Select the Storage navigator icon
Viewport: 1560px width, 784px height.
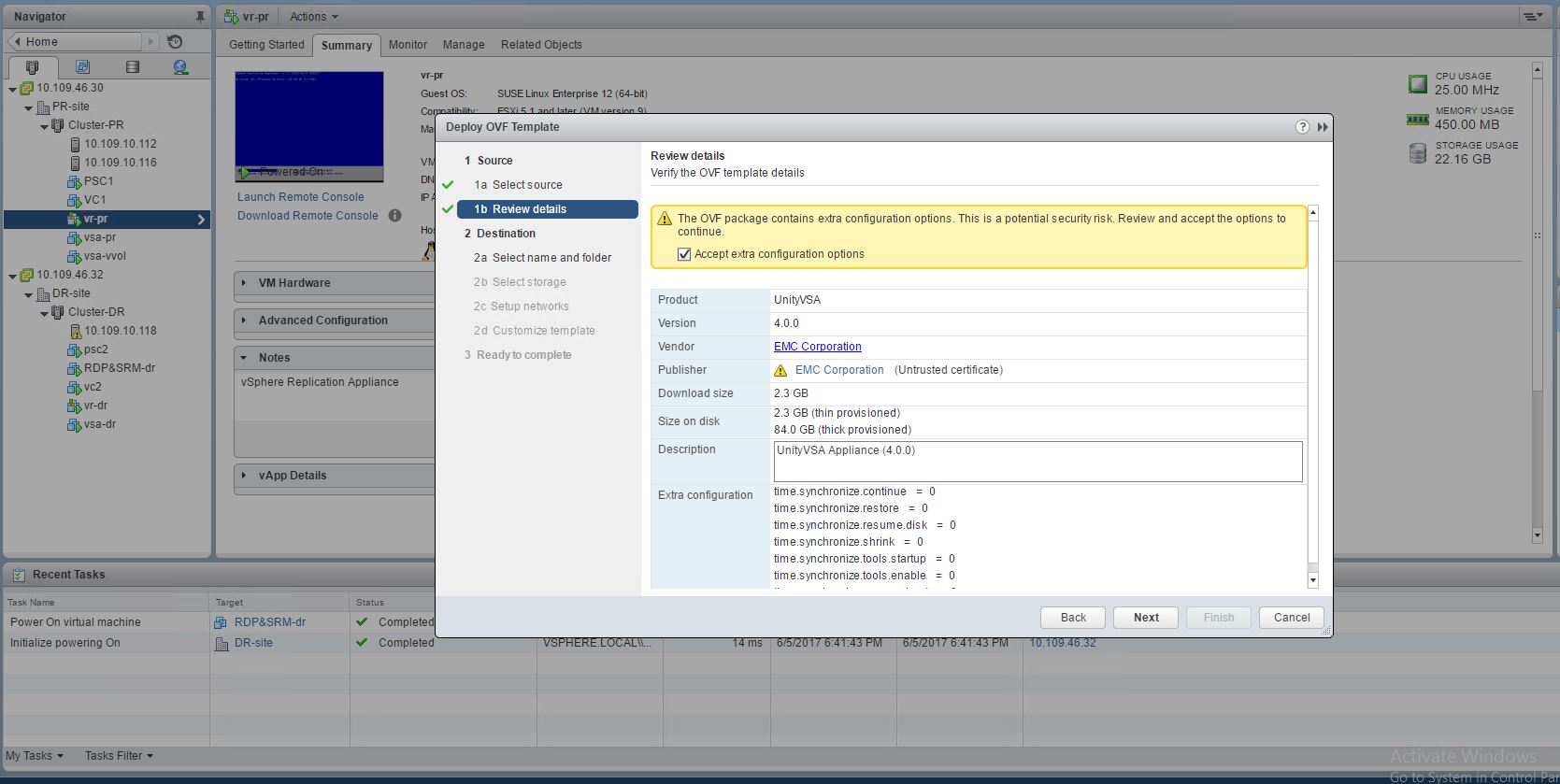pos(132,67)
